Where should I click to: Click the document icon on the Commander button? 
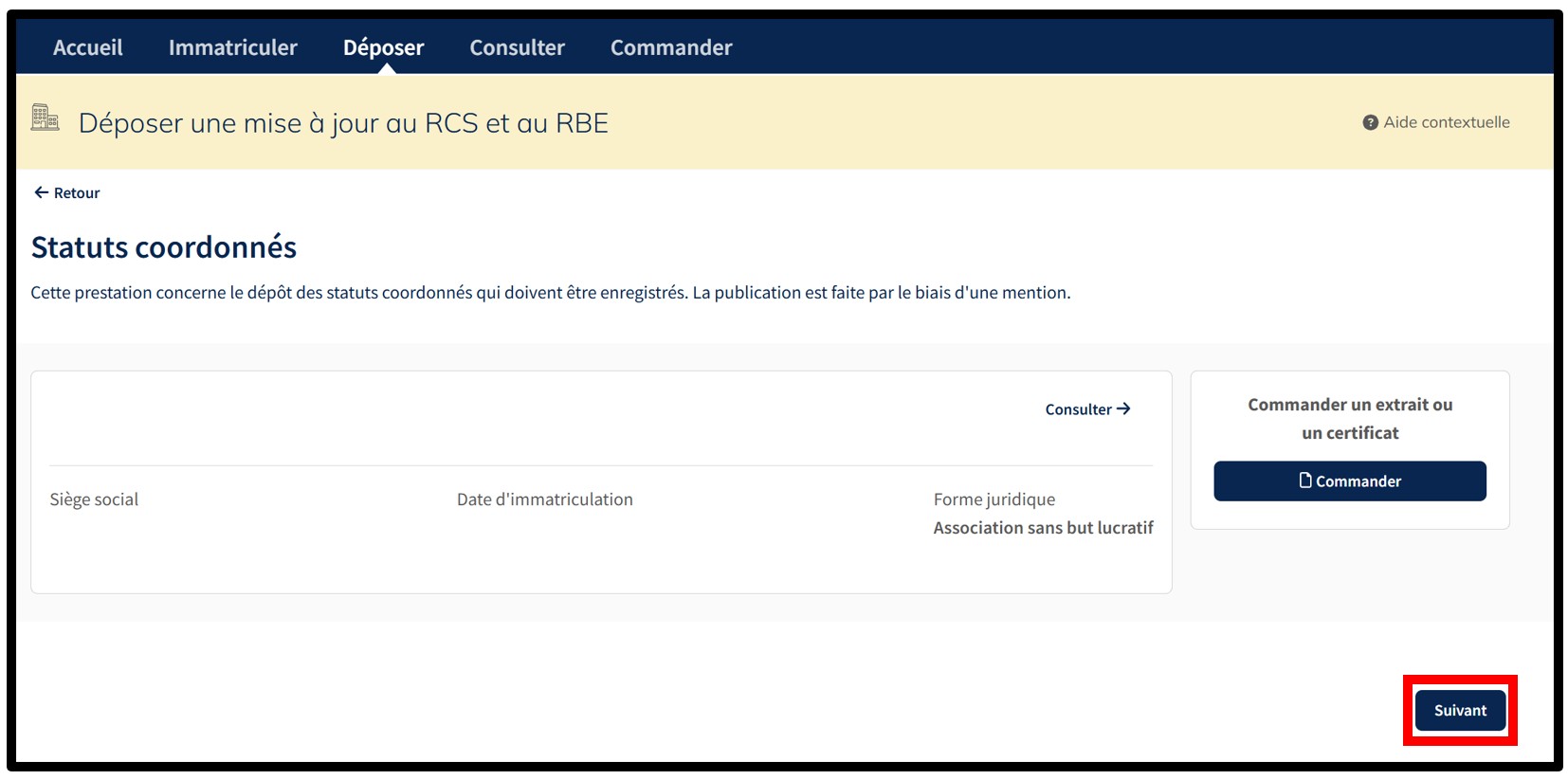1305,481
